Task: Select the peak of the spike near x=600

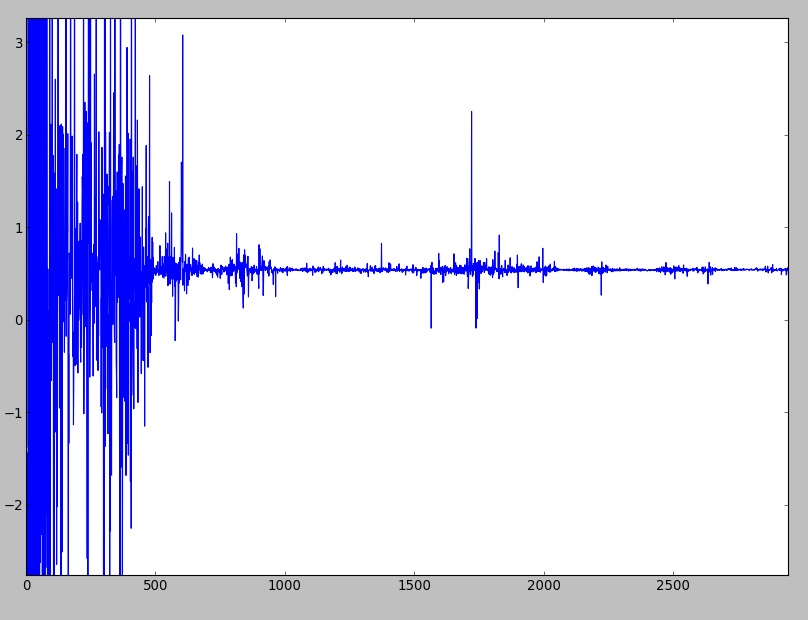Action: point(182,36)
